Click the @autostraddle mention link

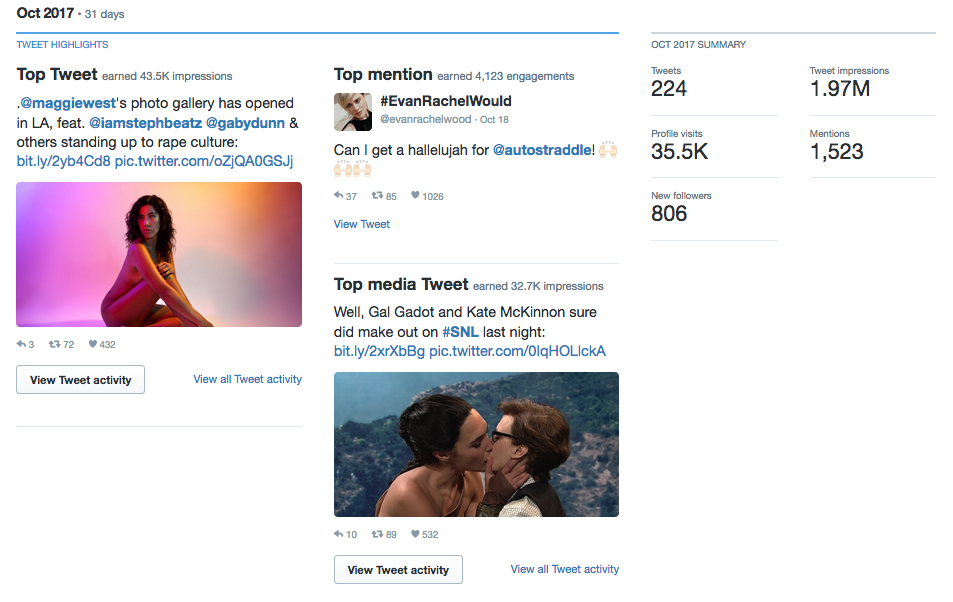[x=541, y=150]
